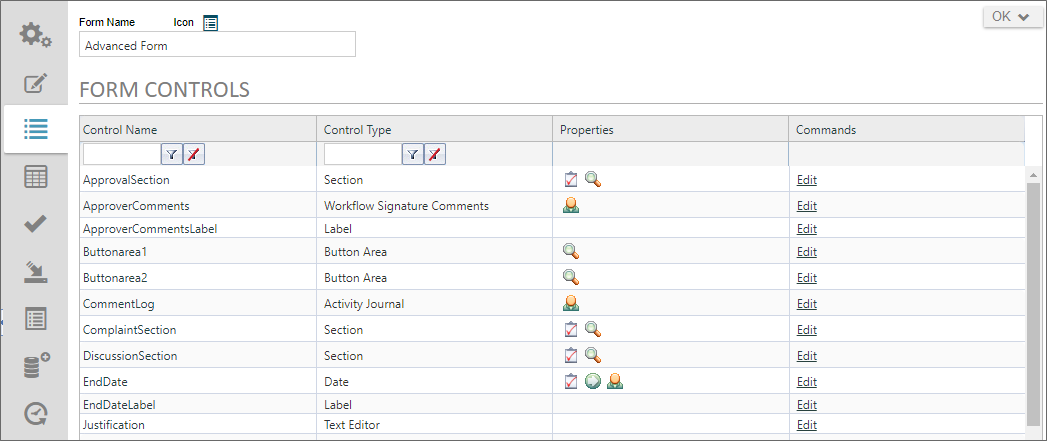Apply filter on Control Name column
1047x441 pixels.
click(x=172, y=154)
